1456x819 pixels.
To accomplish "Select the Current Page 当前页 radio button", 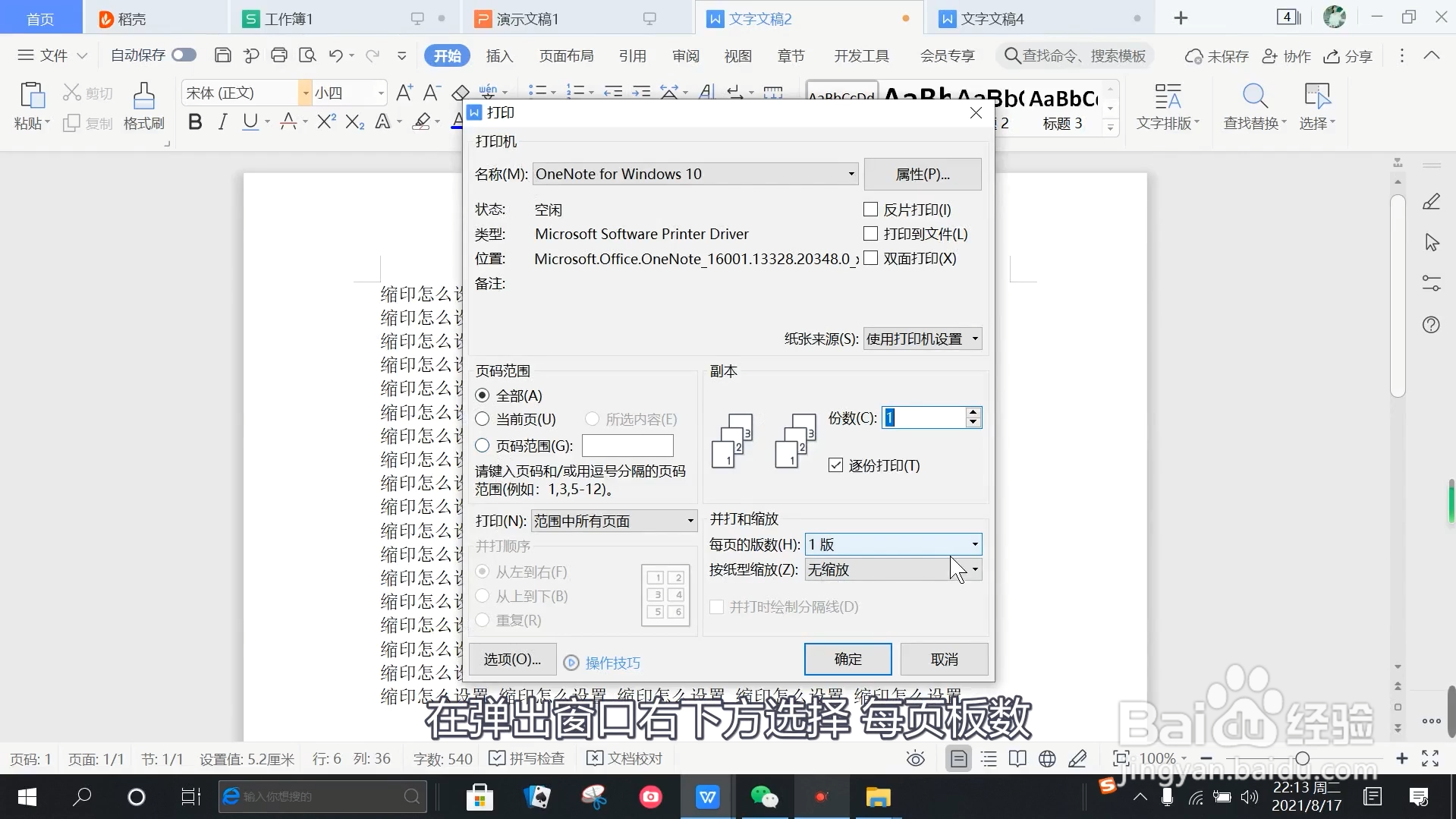I will click(482, 419).
